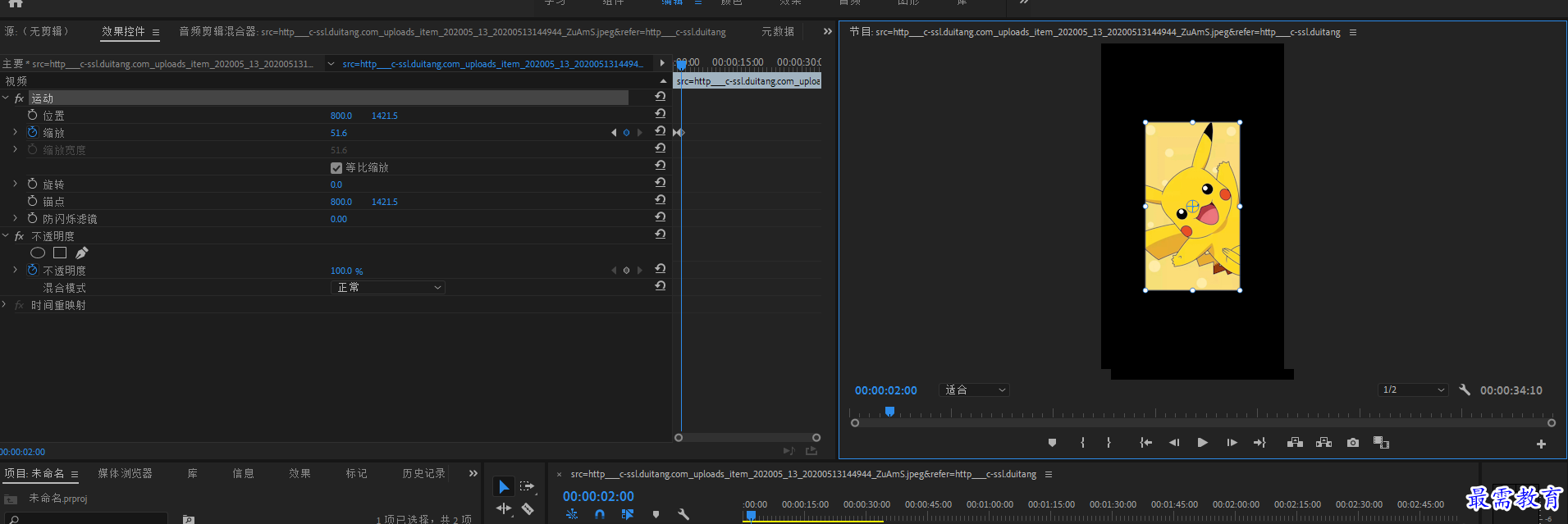Select the Selection tool arrow
Screen dimensions: 1568x524
pyautogui.click(x=504, y=487)
